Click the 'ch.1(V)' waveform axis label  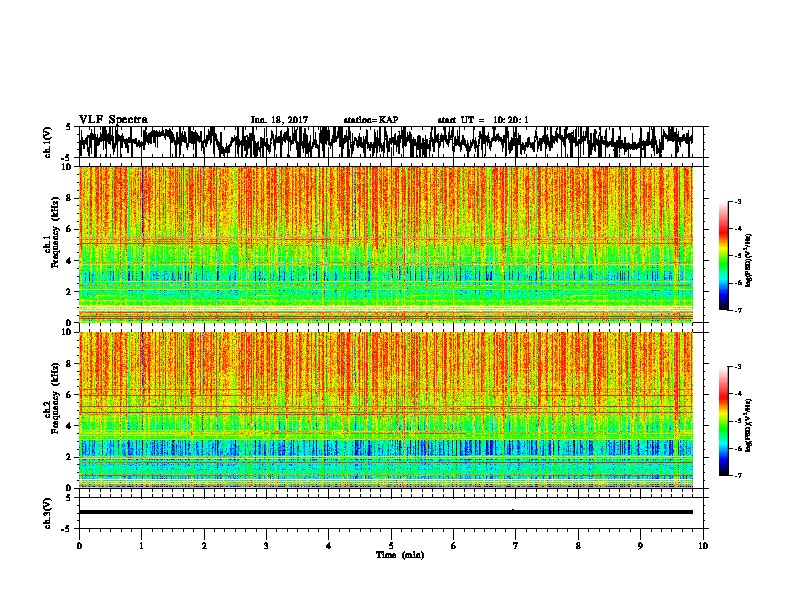click(x=48, y=142)
